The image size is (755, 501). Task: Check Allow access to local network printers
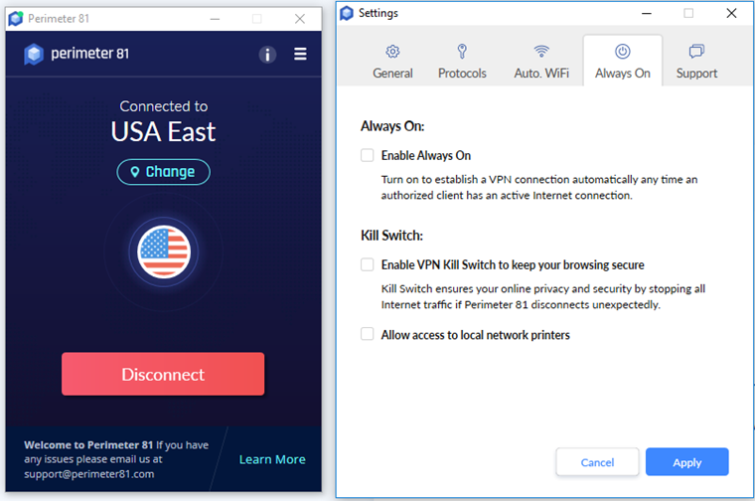click(367, 334)
